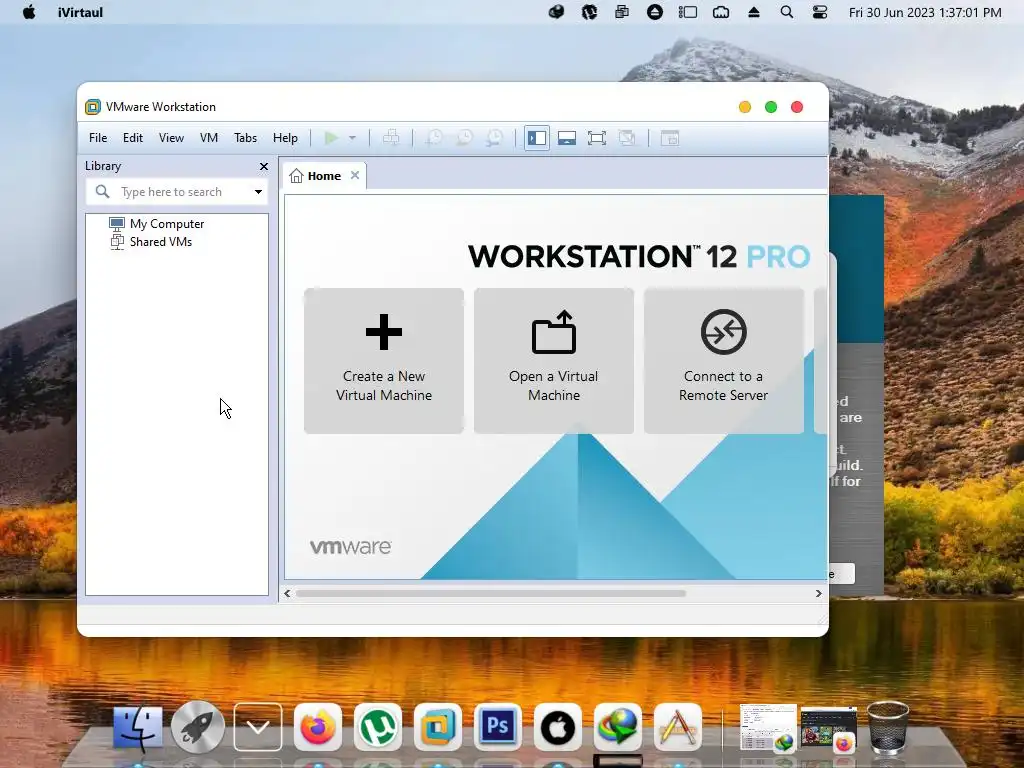The width and height of the screenshot is (1024, 768).
Task: Click the VMware Workstation title bar icon
Action: [93, 107]
